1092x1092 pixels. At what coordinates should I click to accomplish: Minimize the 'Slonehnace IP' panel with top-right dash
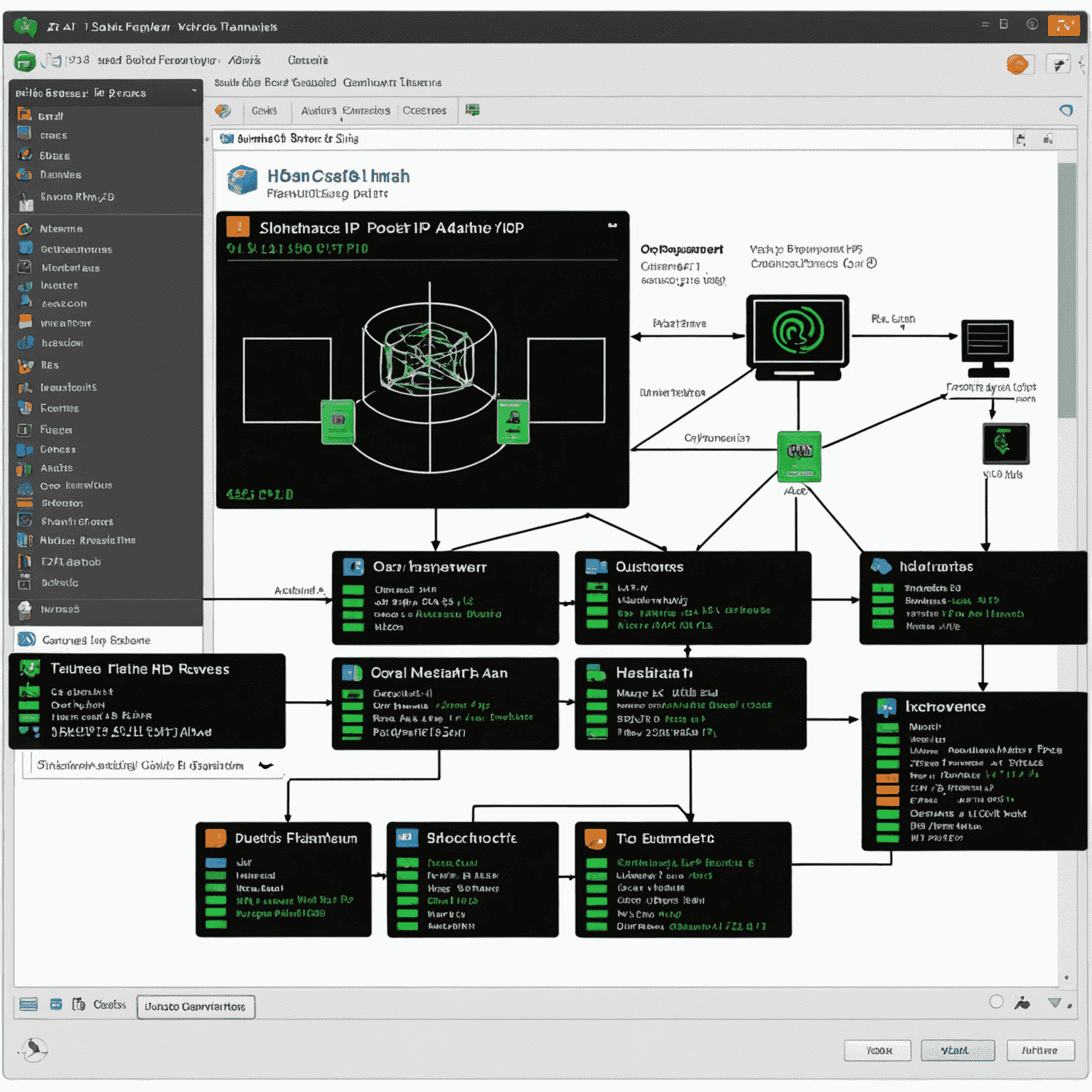(612, 225)
